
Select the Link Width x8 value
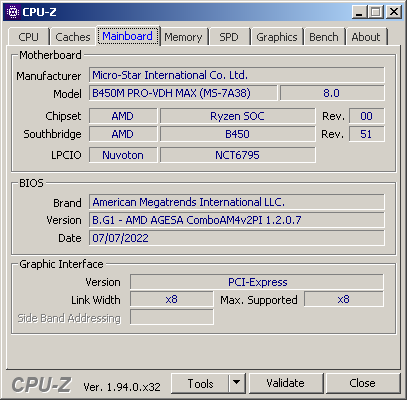pos(172,299)
